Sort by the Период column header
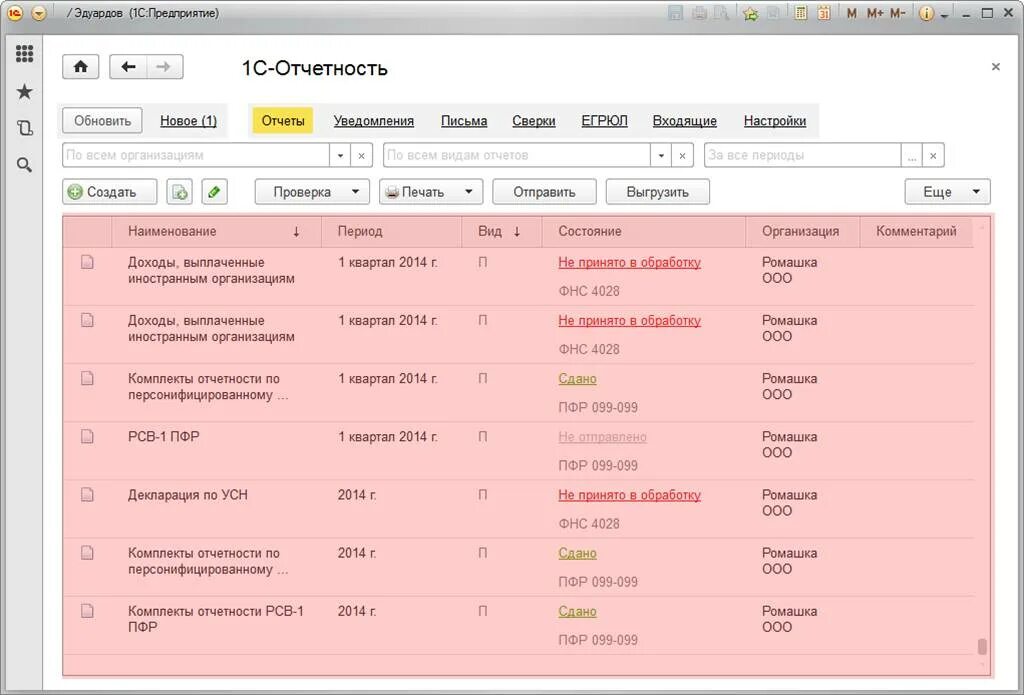This screenshot has width=1024, height=695. [x=392, y=231]
